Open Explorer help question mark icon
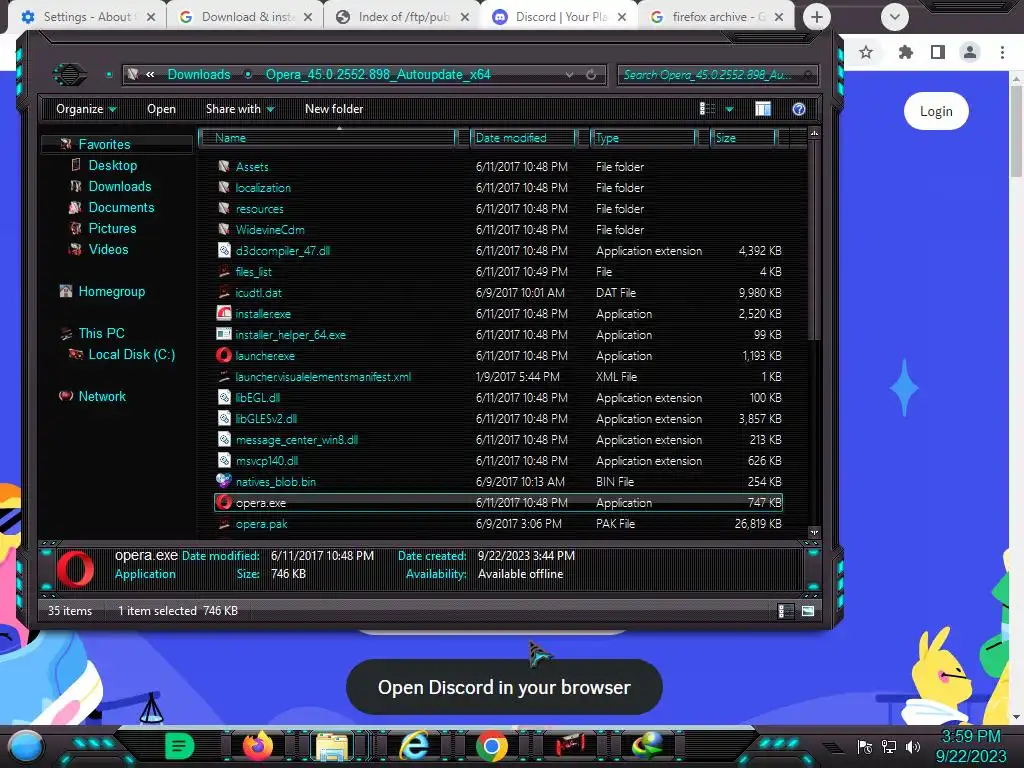 point(799,109)
